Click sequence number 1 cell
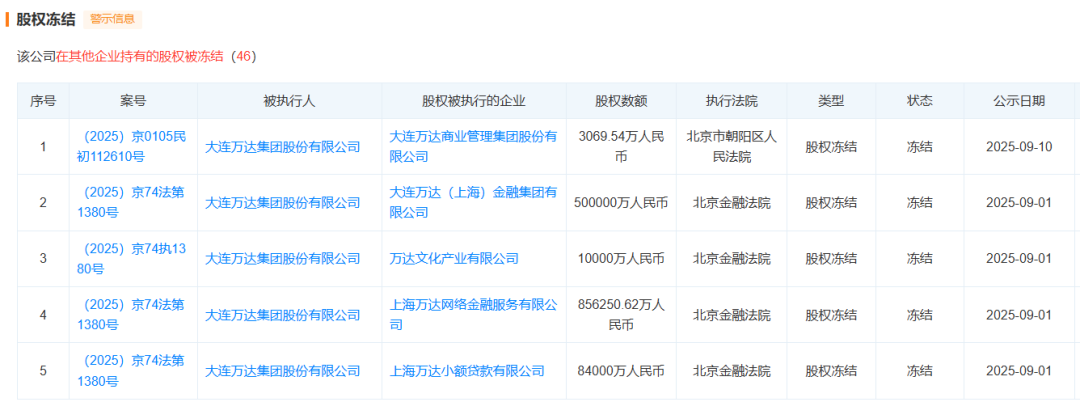This screenshot has width=1080, height=402. pos(43,147)
